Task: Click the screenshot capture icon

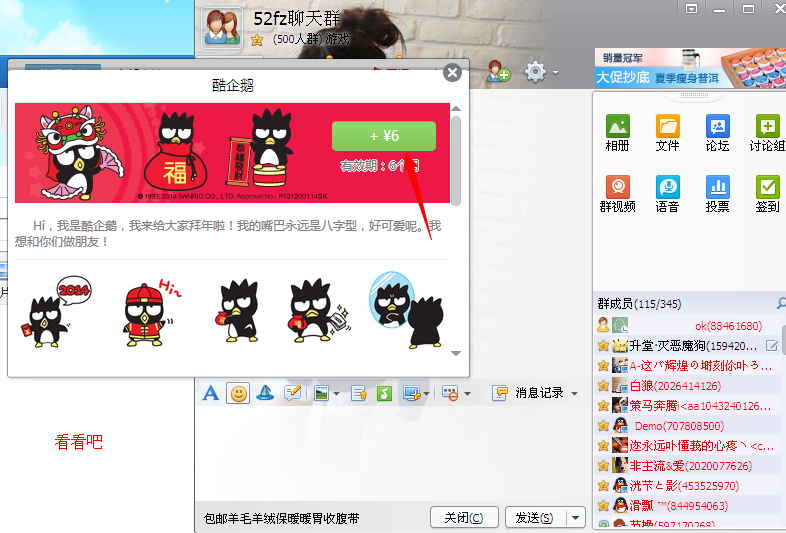Action: [412, 393]
